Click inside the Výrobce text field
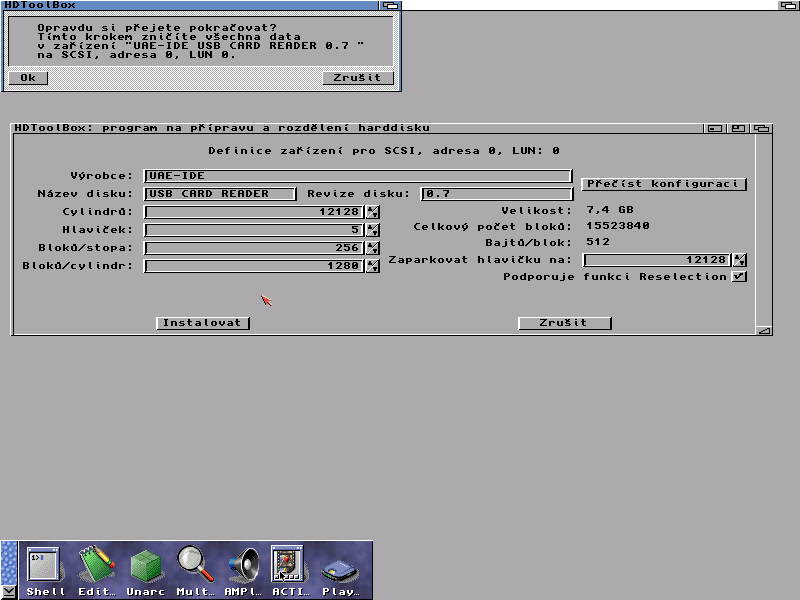The image size is (800, 600). pyautogui.click(x=358, y=176)
